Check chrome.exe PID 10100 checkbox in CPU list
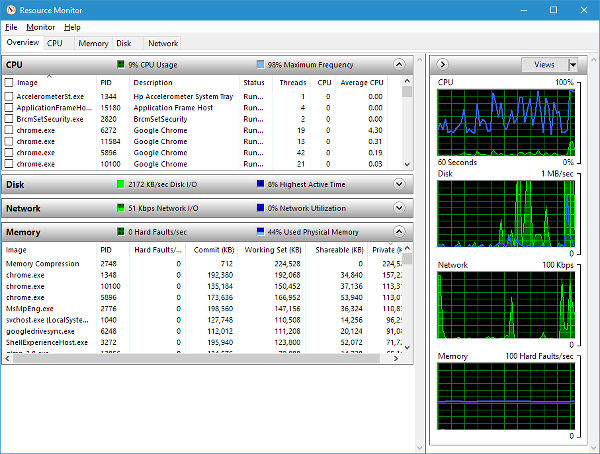The height and width of the screenshot is (454, 600). pyautogui.click(x=9, y=164)
